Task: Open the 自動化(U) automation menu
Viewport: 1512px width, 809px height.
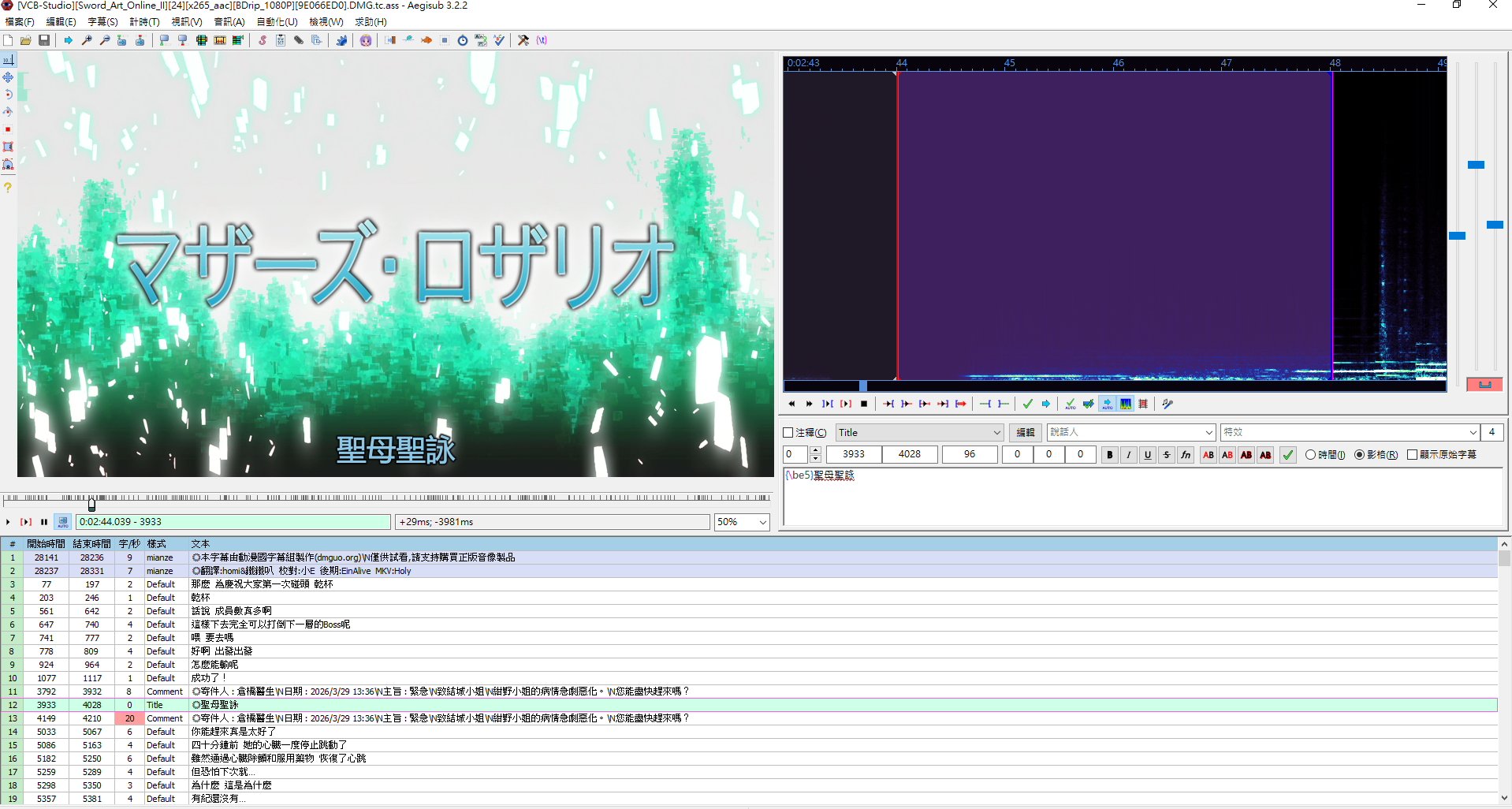Action: click(277, 22)
